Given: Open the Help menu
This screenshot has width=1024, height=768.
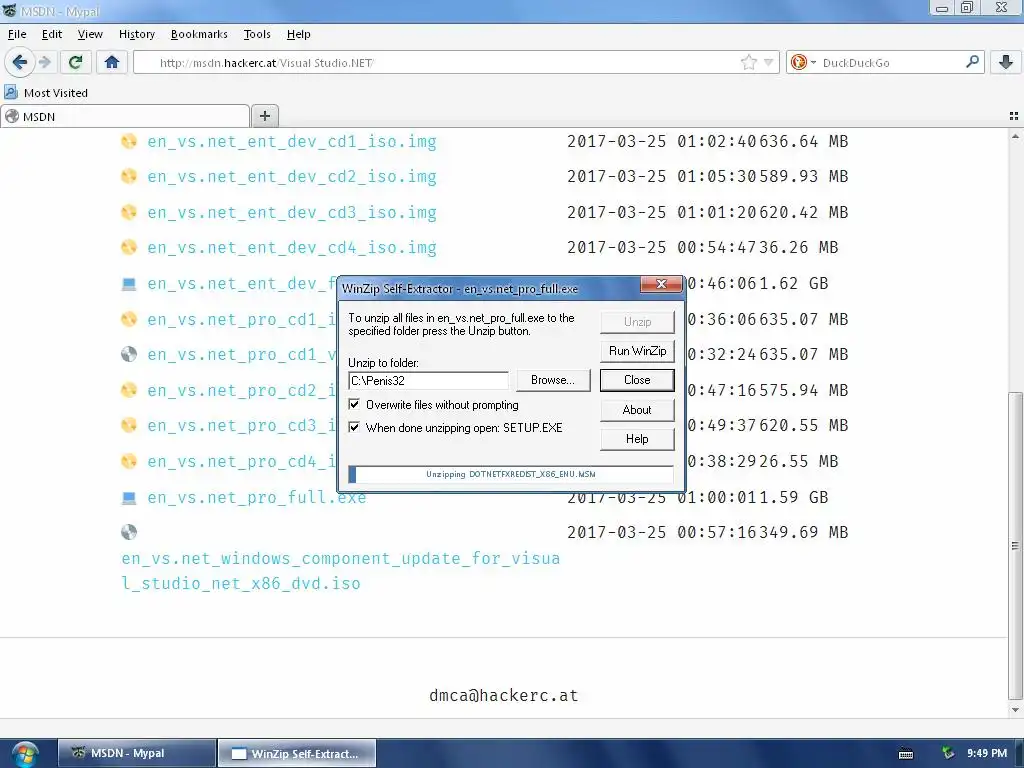Looking at the screenshot, I should coord(298,34).
